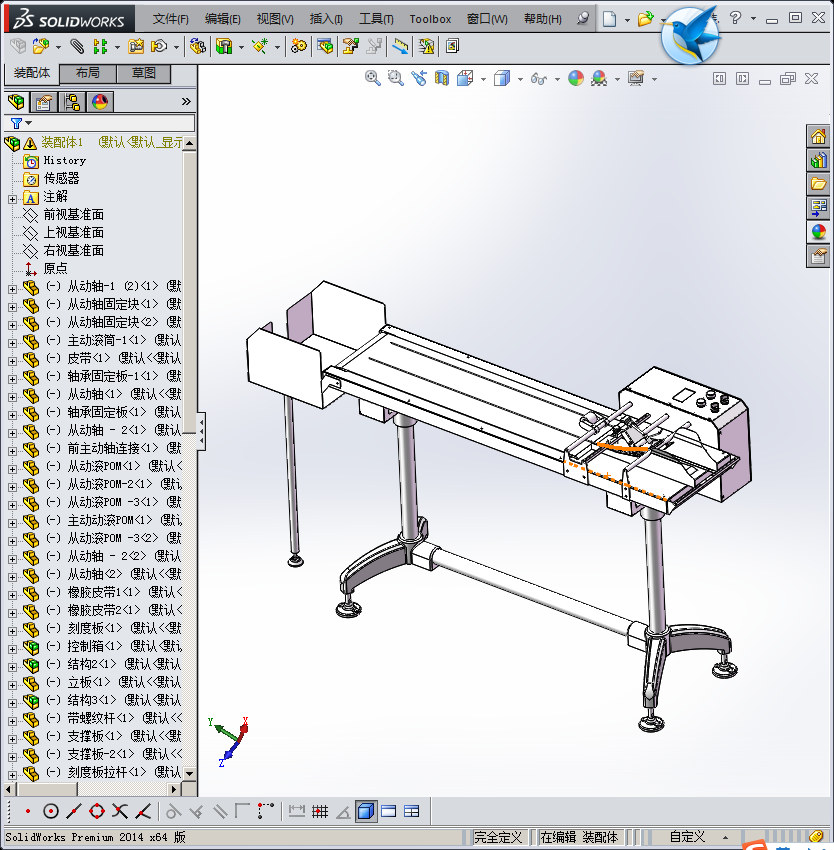Screen dimensions: 834x850
Task: Toggle the grid display icon in bottom toolbar
Action: pyautogui.click(x=320, y=812)
